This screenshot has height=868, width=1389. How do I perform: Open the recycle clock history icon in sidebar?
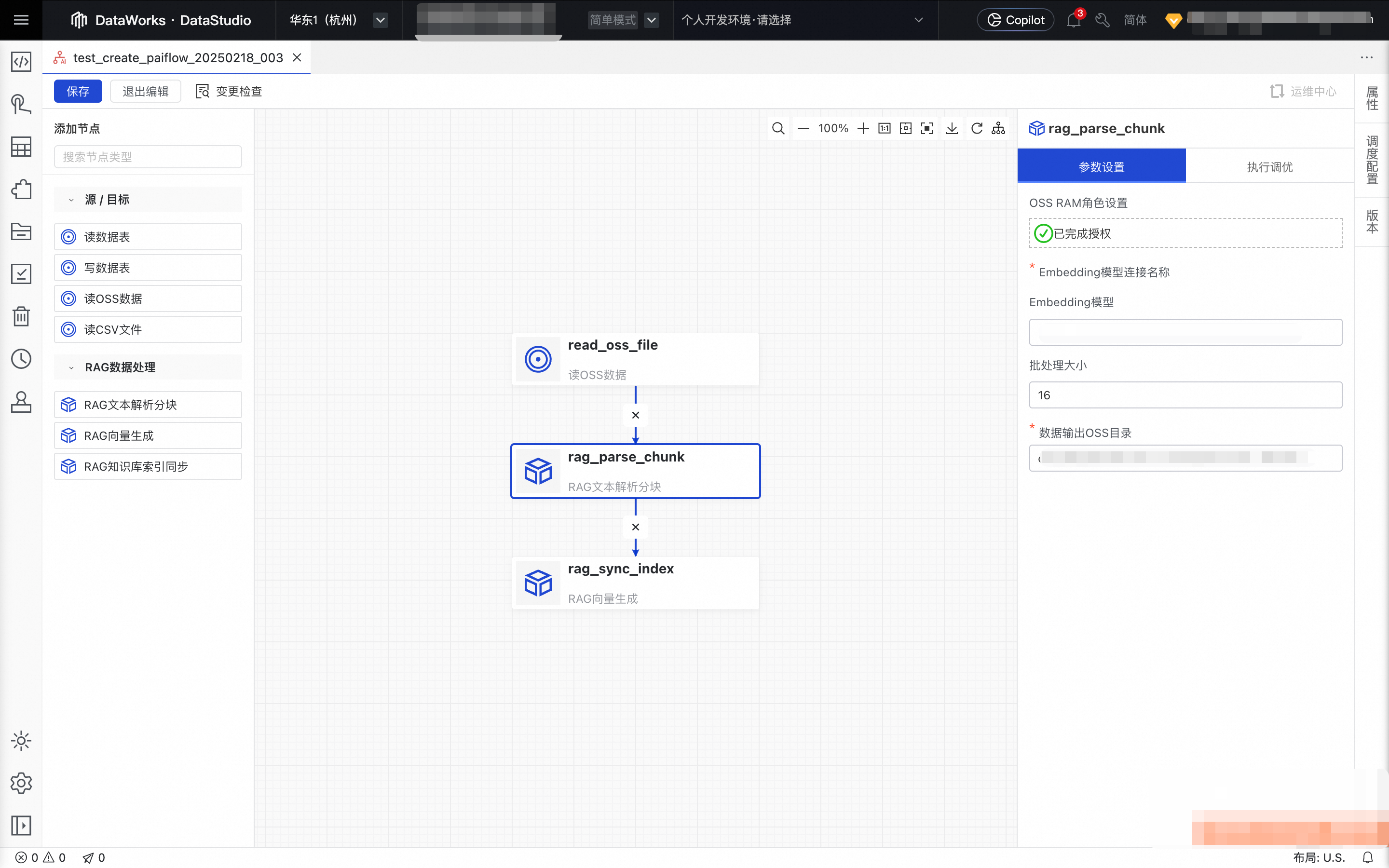(x=21, y=358)
